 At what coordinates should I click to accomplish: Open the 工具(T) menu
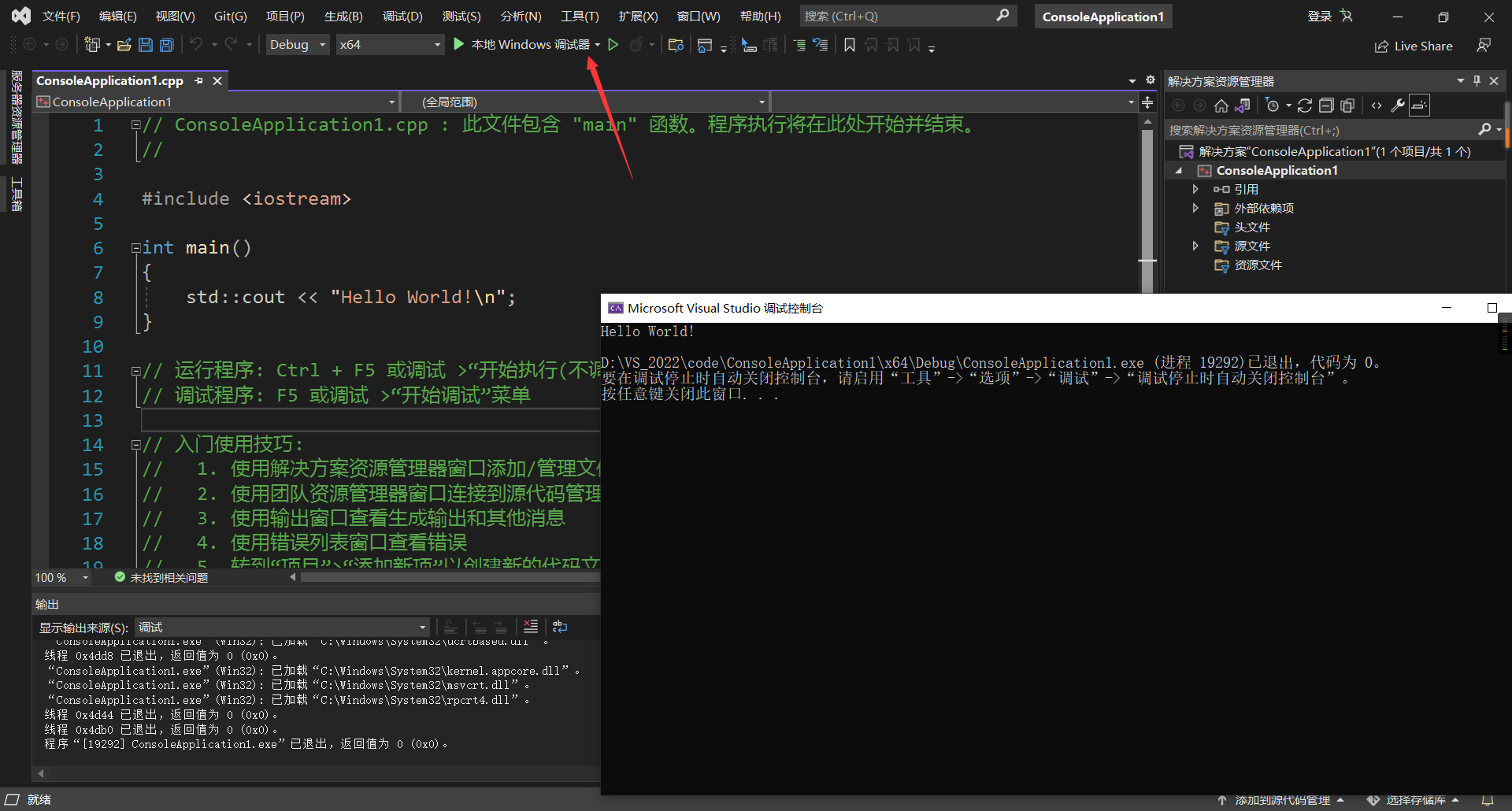click(580, 16)
